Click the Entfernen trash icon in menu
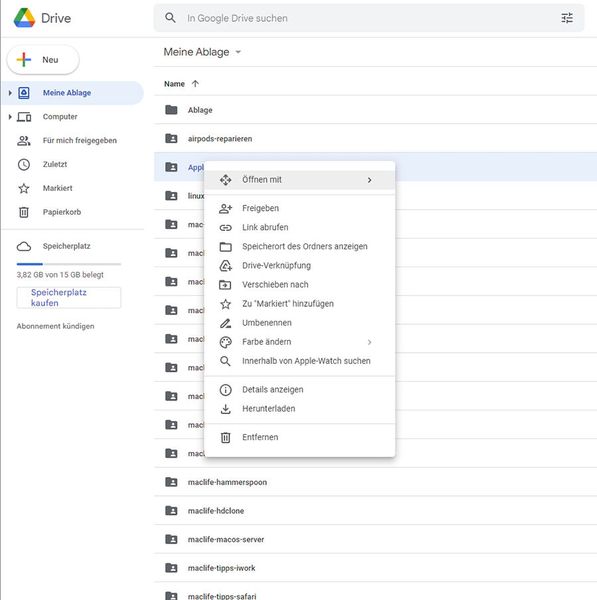The height and width of the screenshot is (600, 597). click(x=225, y=437)
